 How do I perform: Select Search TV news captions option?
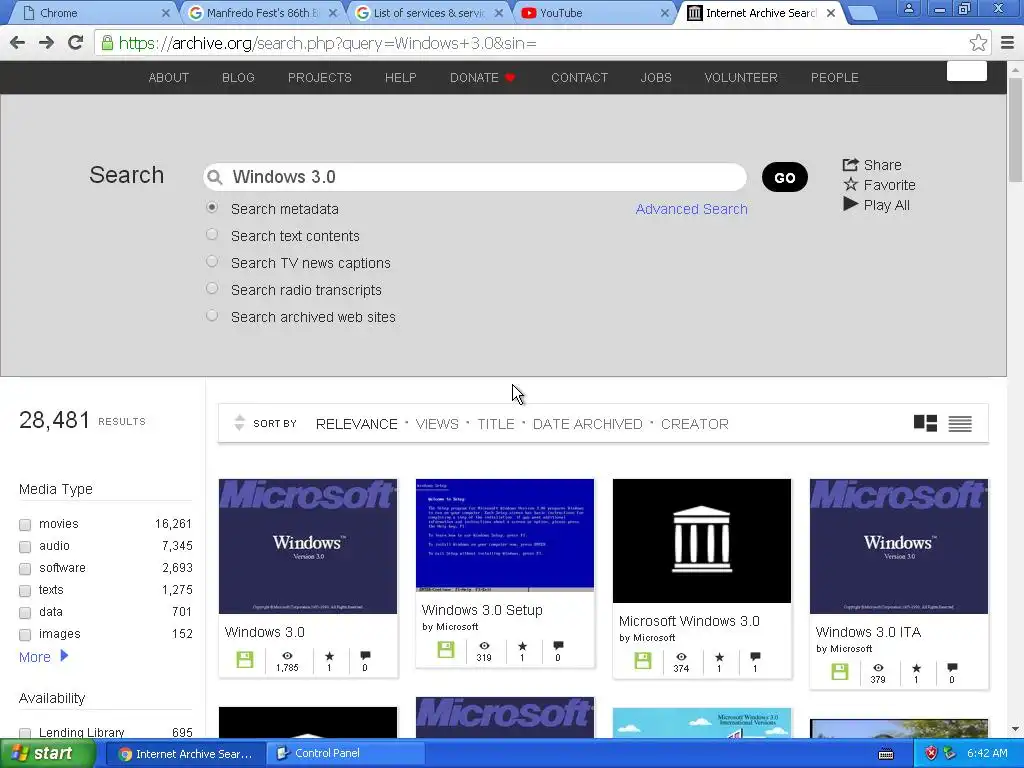pyautogui.click(x=212, y=261)
